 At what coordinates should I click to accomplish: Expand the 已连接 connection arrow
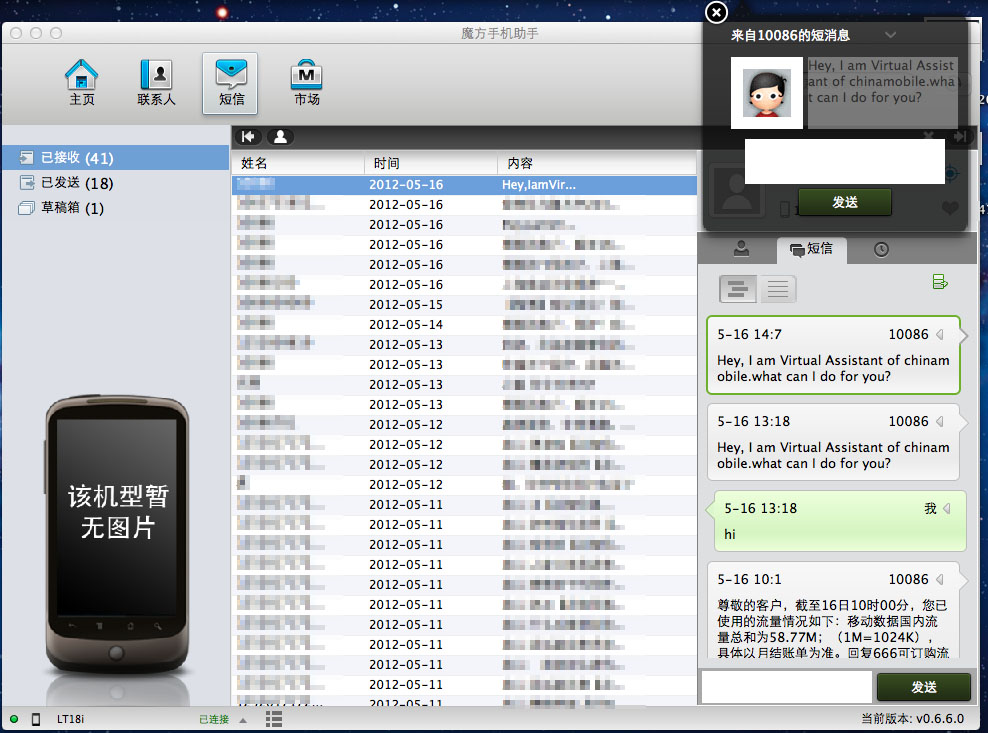243,719
